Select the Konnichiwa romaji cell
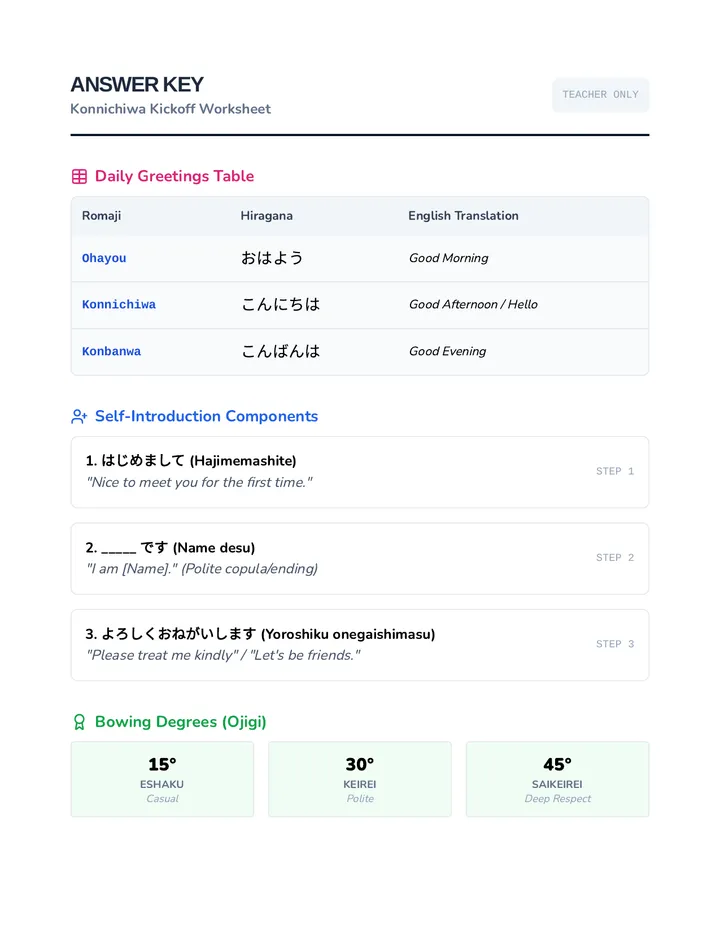The image size is (720, 932). point(119,304)
